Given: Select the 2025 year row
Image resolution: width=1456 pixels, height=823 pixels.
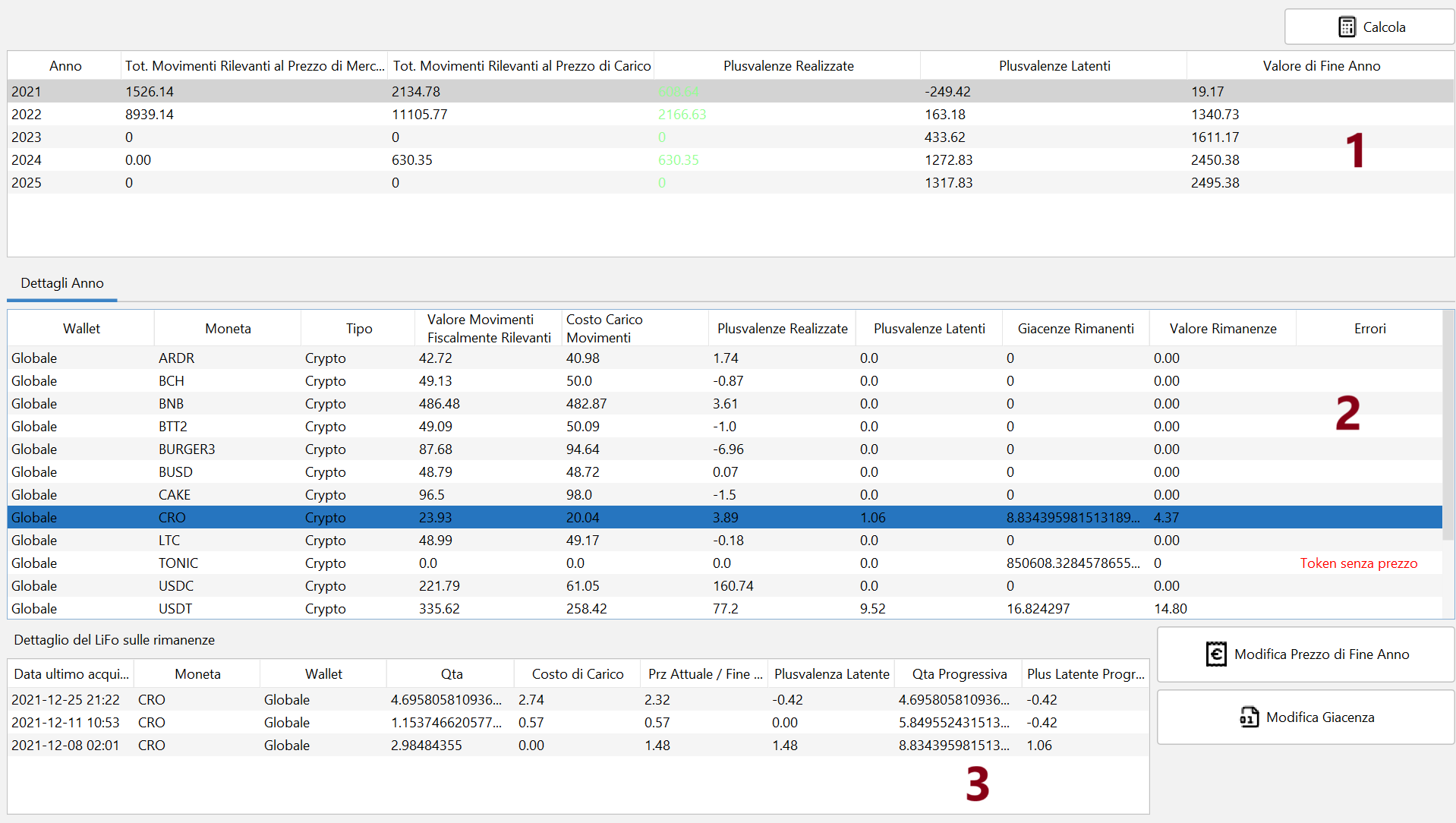Looking at the screenshot, I should (730, 183).
